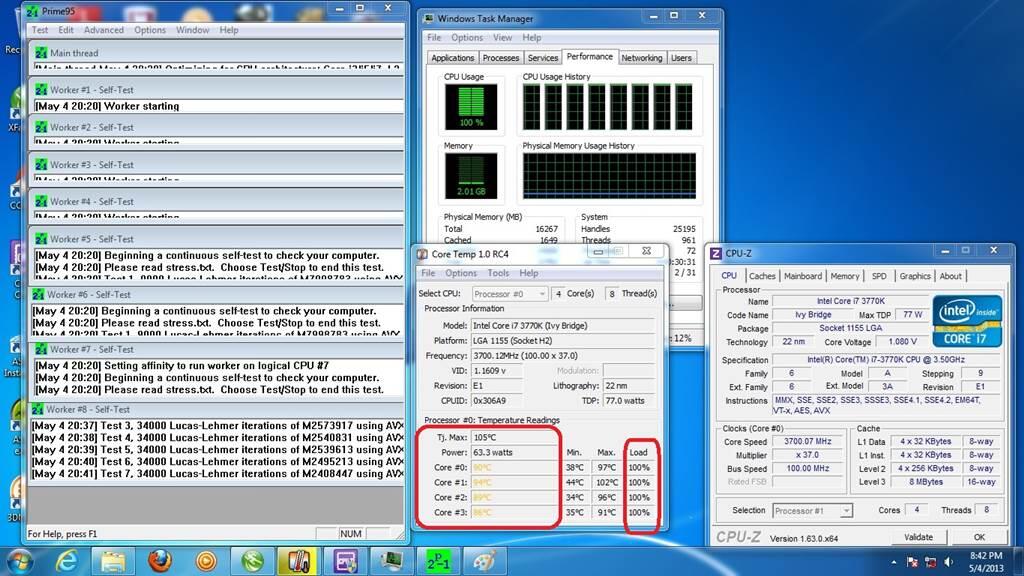Open the Windows Start menu orb

[20, 561]
